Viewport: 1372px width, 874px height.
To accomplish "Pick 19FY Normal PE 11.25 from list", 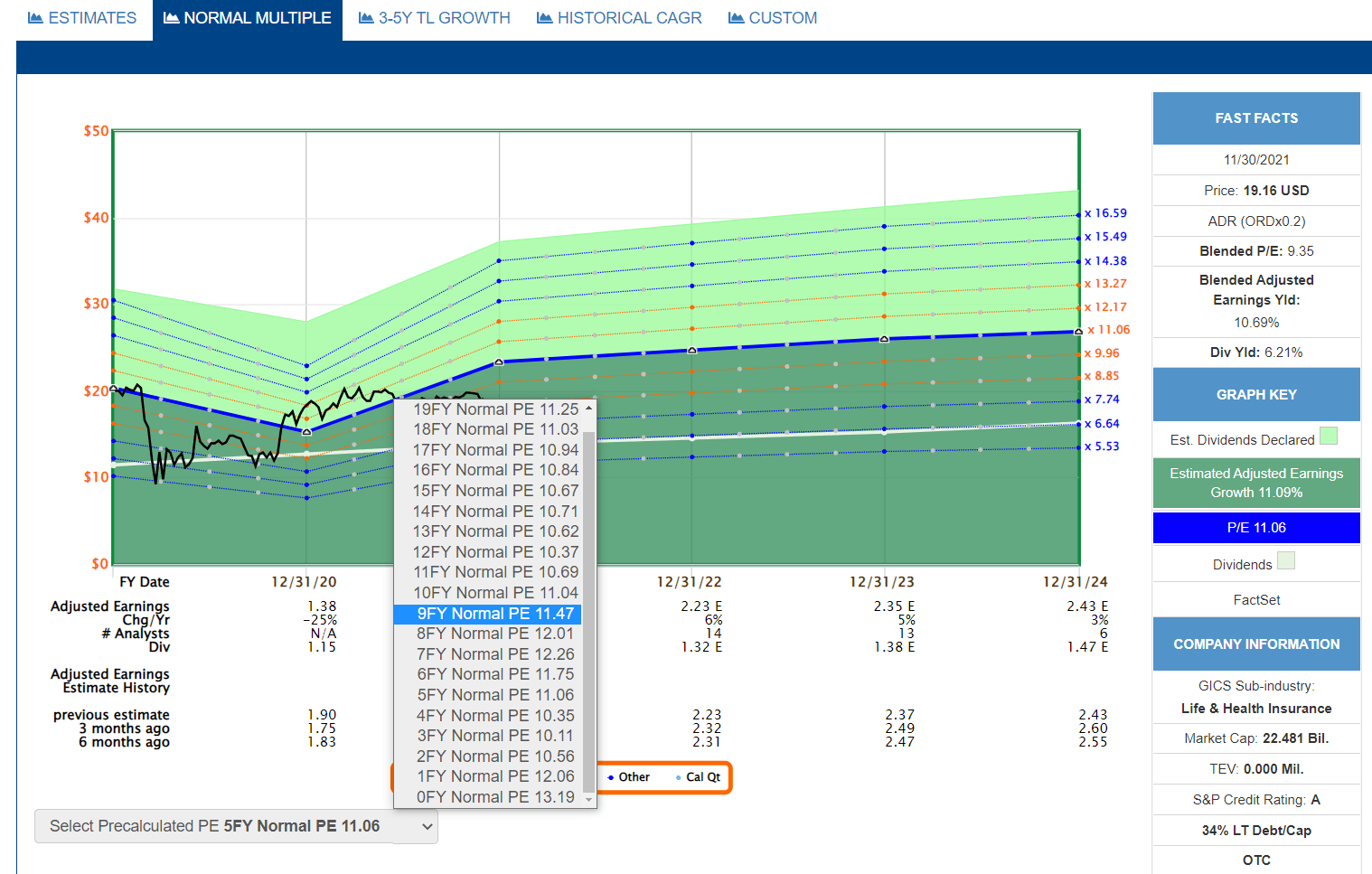I will (x=488, y=409).
